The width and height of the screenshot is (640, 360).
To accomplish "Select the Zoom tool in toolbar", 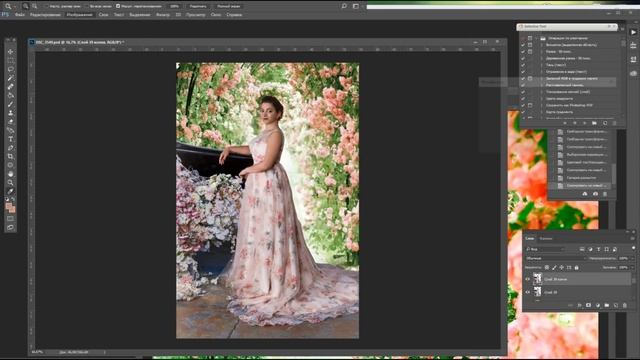I will (10, 182).
